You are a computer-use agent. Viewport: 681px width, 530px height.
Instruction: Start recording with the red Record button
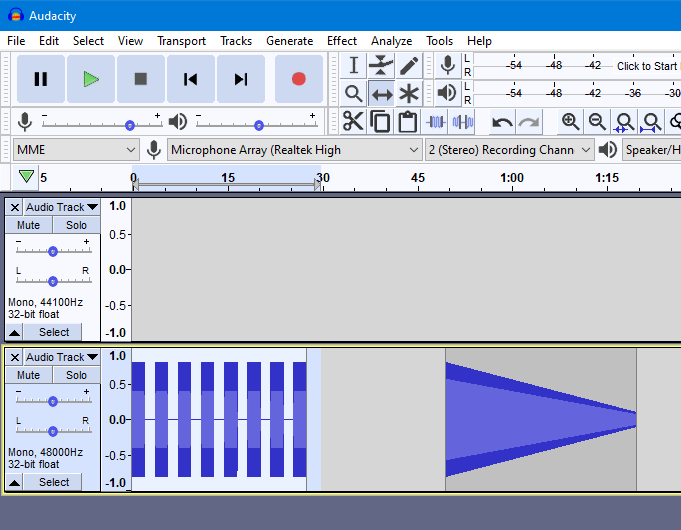pos(299,79)
